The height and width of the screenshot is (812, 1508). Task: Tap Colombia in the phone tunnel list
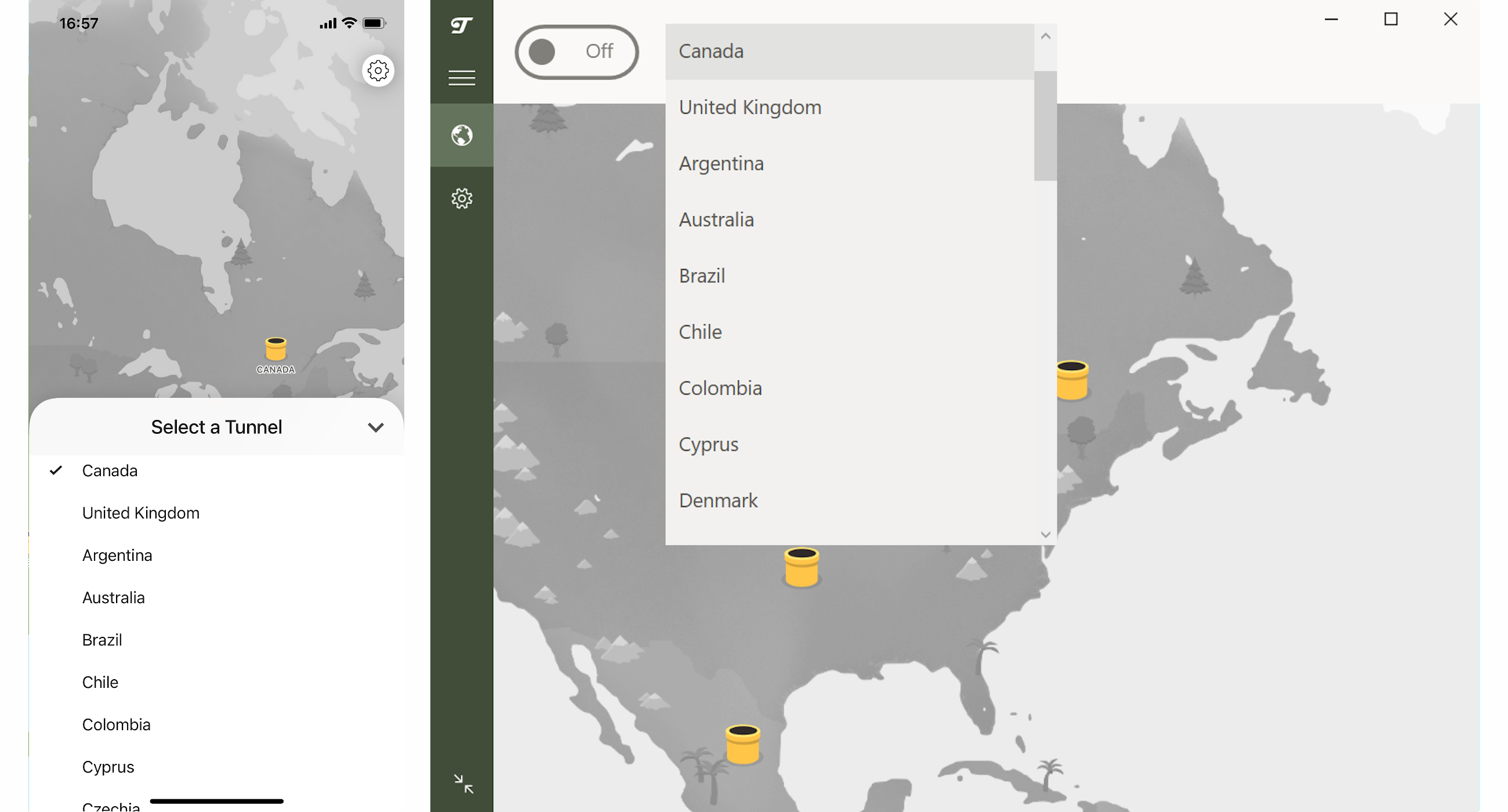coord(116,724)
